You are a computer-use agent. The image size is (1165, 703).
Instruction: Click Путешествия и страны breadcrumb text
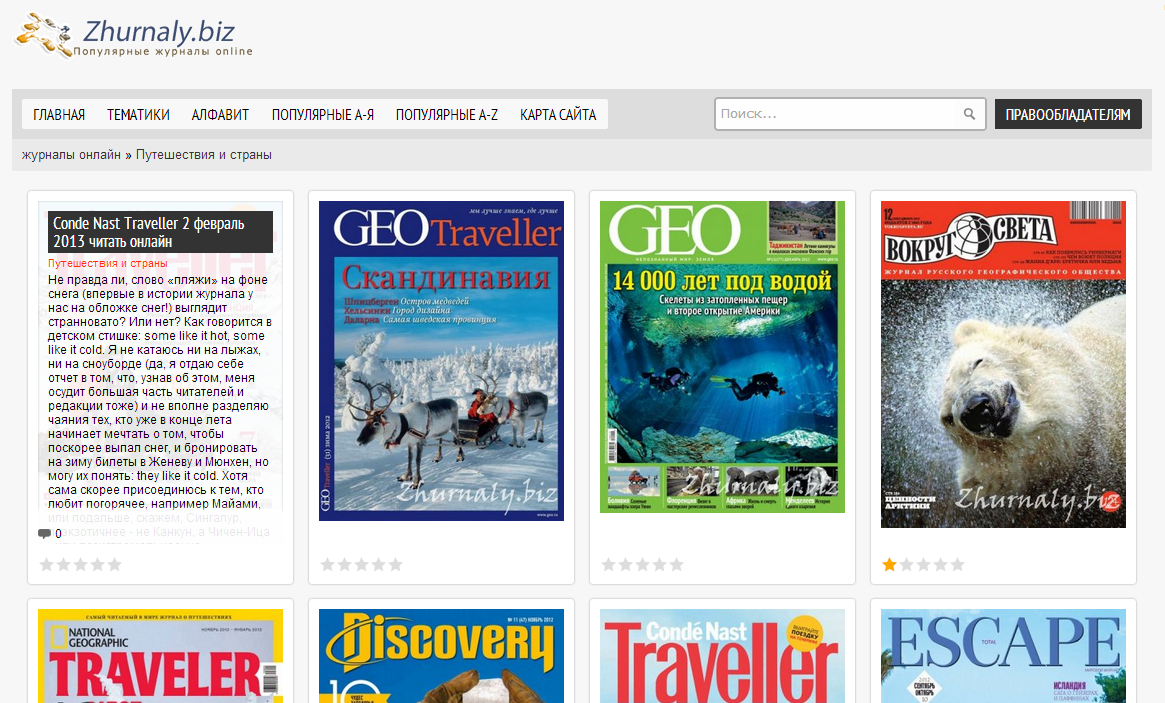click(204, 155)
